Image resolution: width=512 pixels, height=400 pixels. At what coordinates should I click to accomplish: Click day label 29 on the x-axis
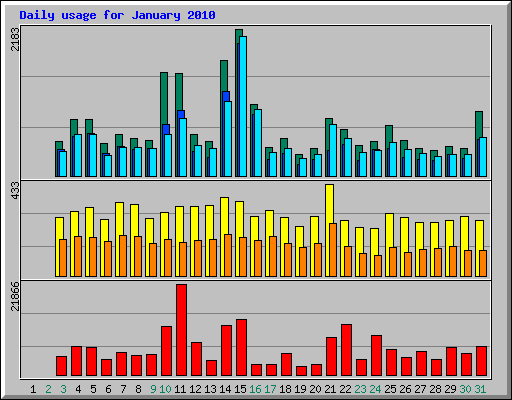pyautogui.click(x=450, y=389)
